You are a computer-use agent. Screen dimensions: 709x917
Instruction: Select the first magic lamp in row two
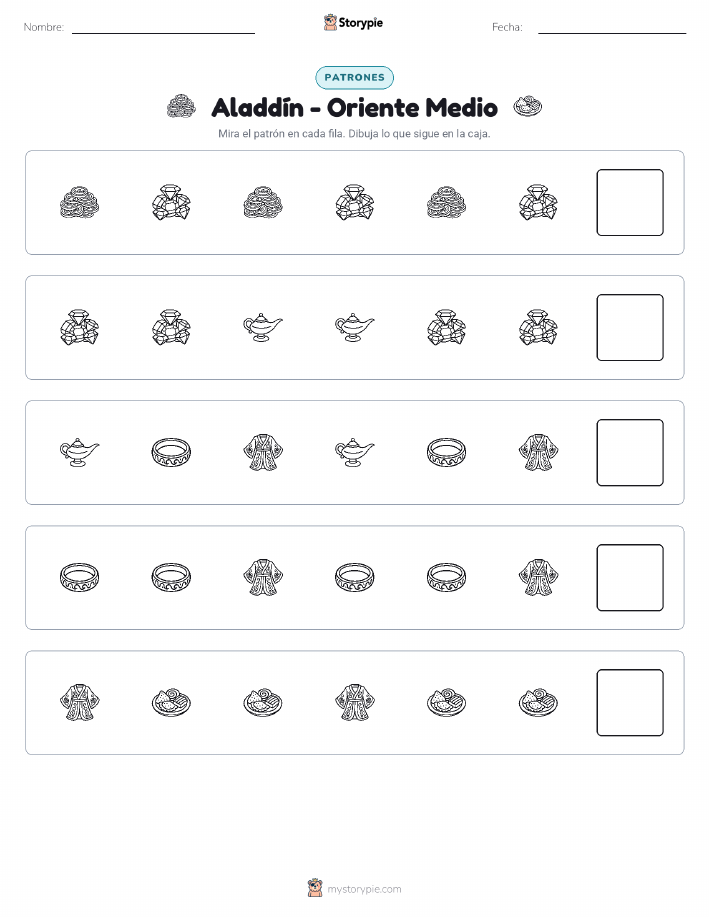click(x=263, y=328)
